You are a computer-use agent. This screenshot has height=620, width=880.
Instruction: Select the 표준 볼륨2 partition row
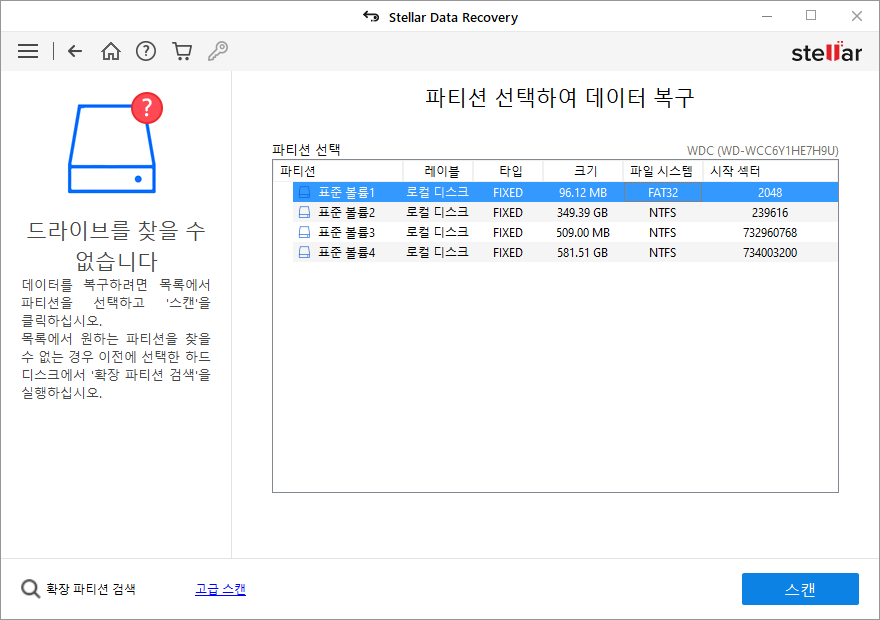(565, 213)
